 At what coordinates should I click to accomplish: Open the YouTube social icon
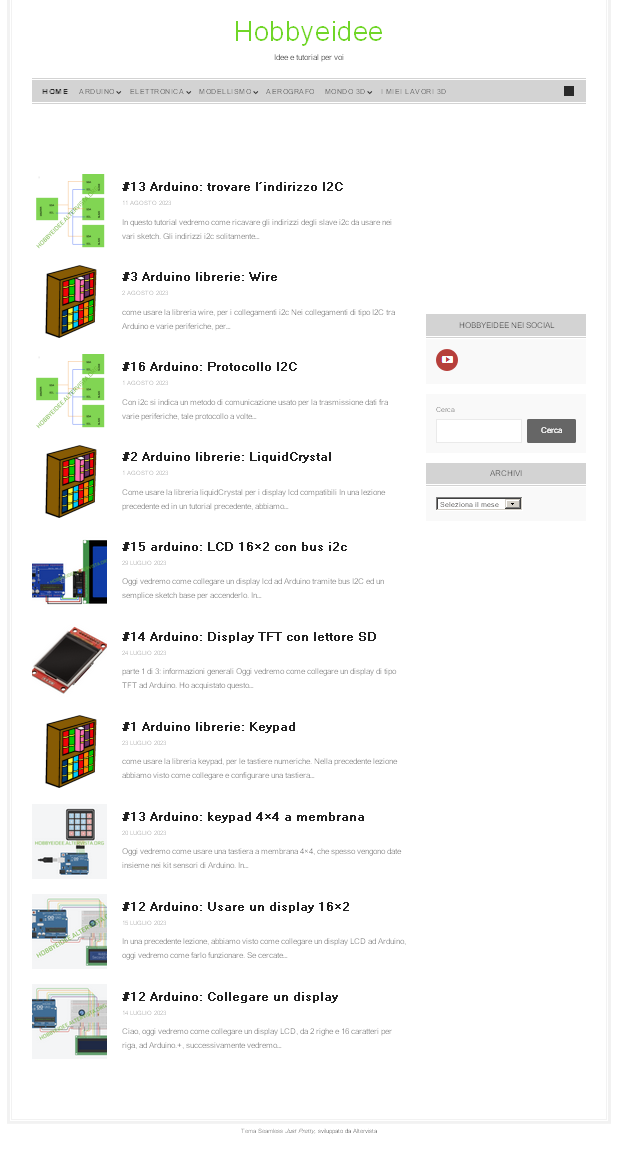[446, 360]
